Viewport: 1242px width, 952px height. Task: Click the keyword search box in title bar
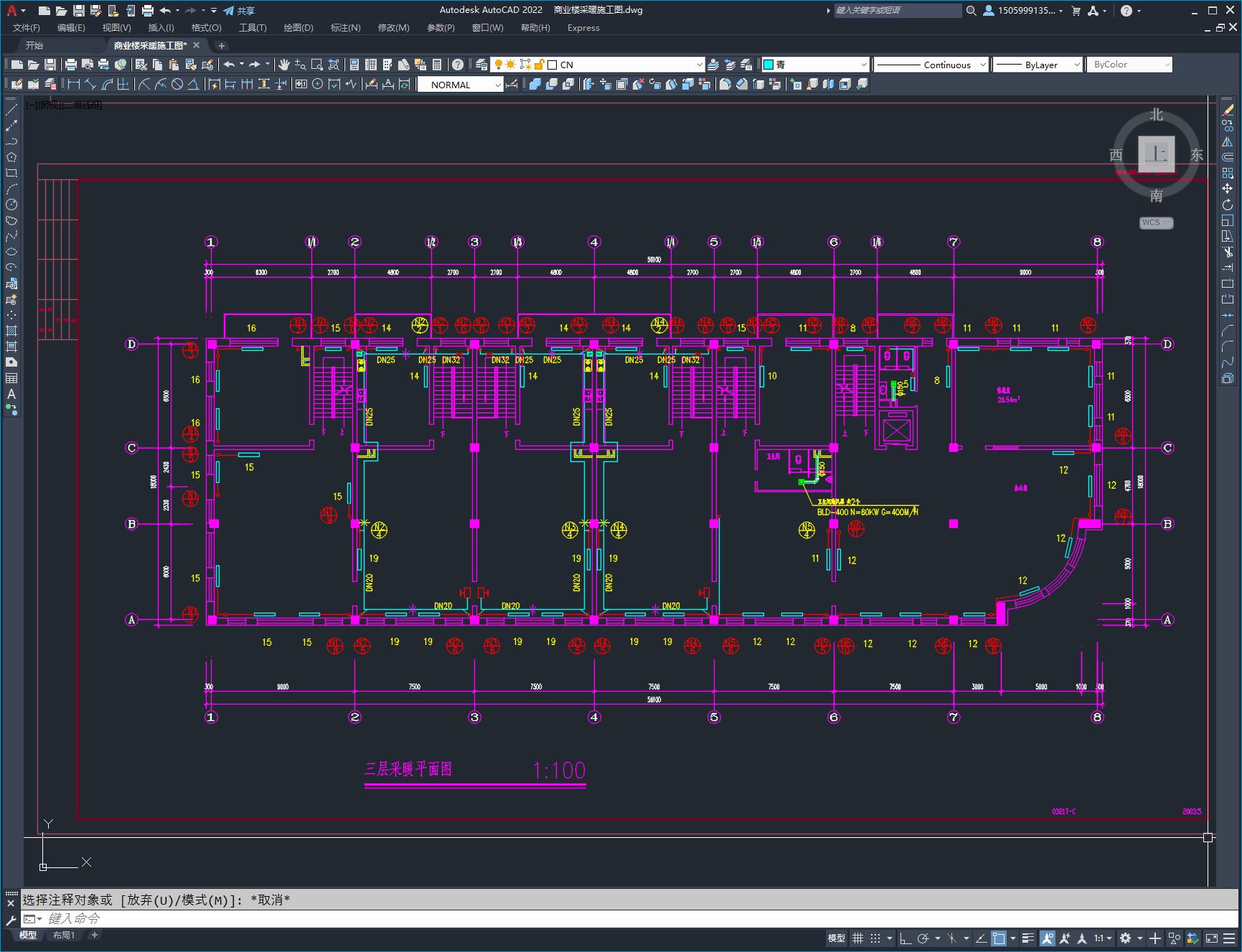coord(898,11)
